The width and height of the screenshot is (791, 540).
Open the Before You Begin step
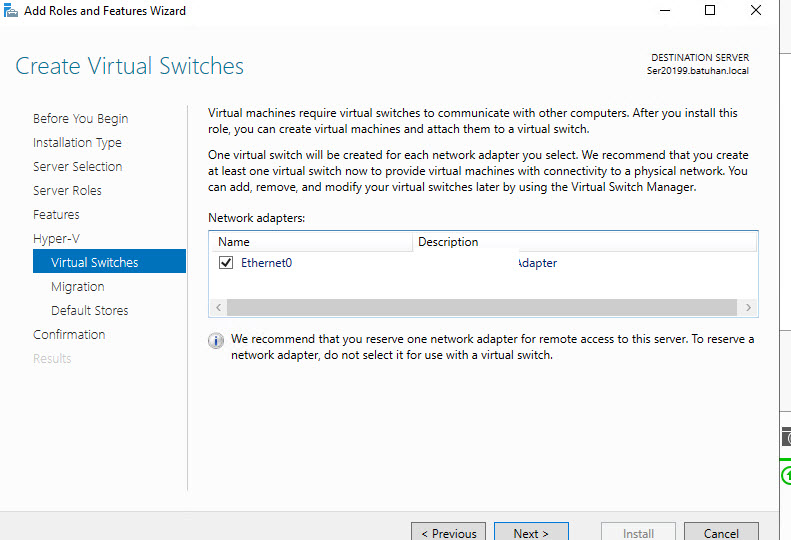(80, 118)
